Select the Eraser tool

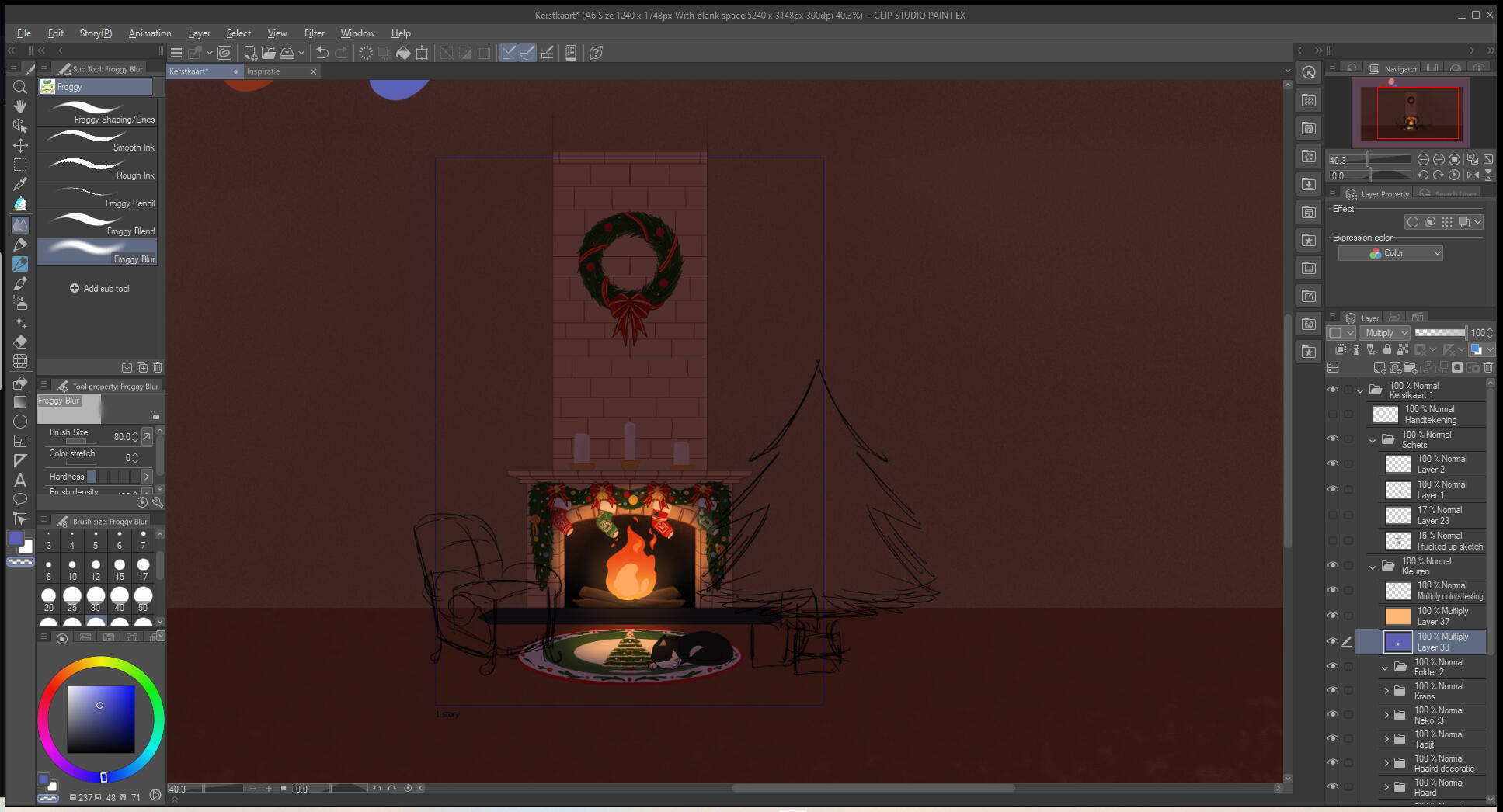tap(20, 342)
